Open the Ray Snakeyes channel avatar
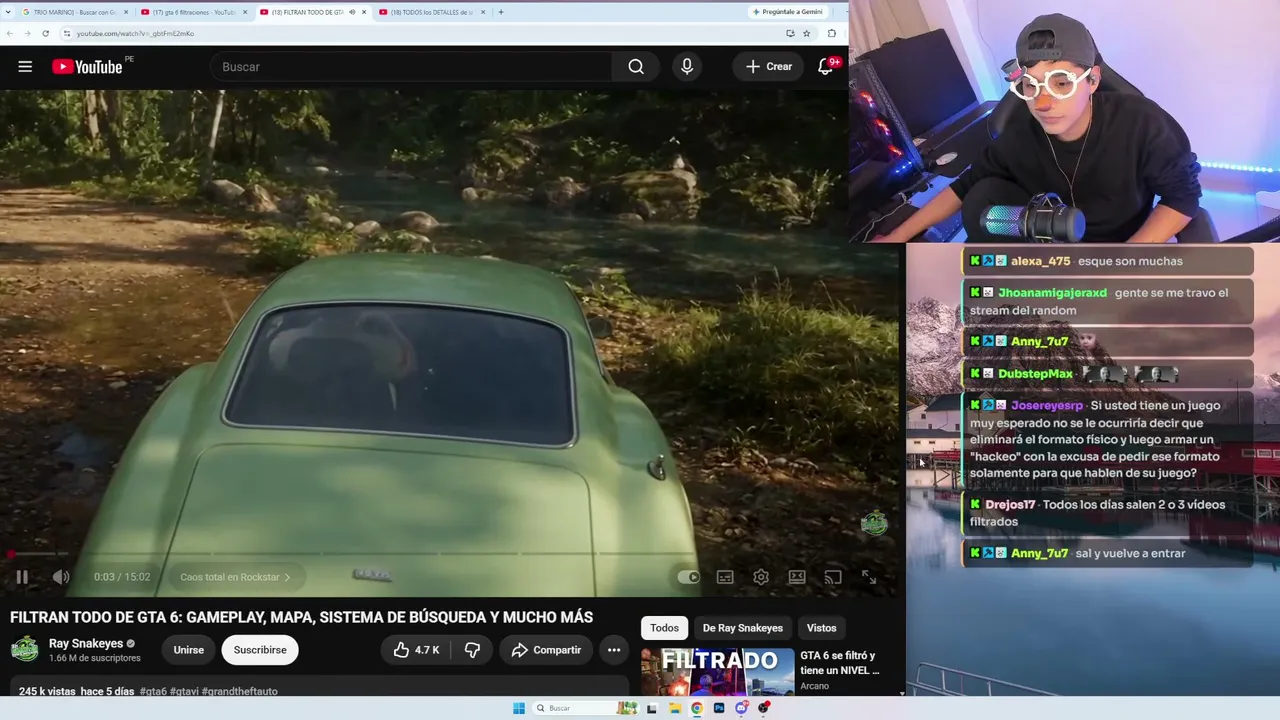This screenshot has height=720, width=1280. [x=25, y=650]
